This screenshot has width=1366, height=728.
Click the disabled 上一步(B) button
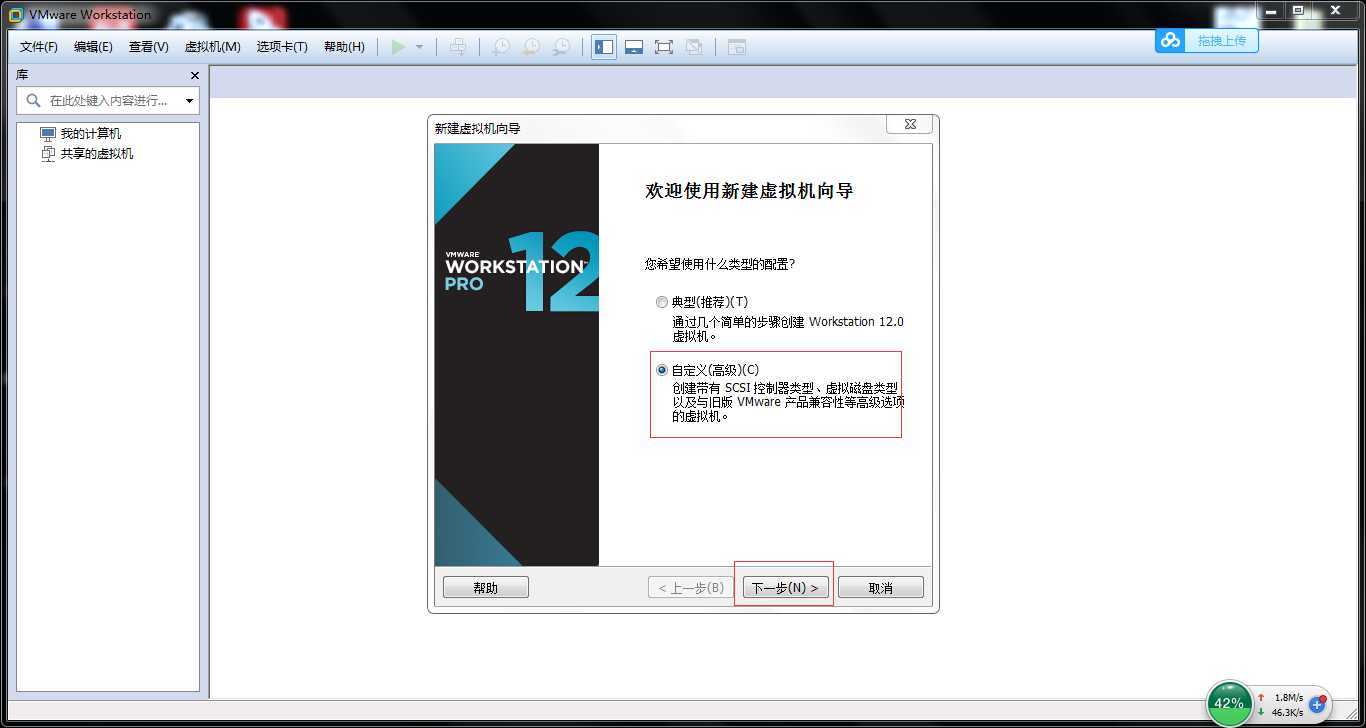pyautogui.click(x=691, y=588)
